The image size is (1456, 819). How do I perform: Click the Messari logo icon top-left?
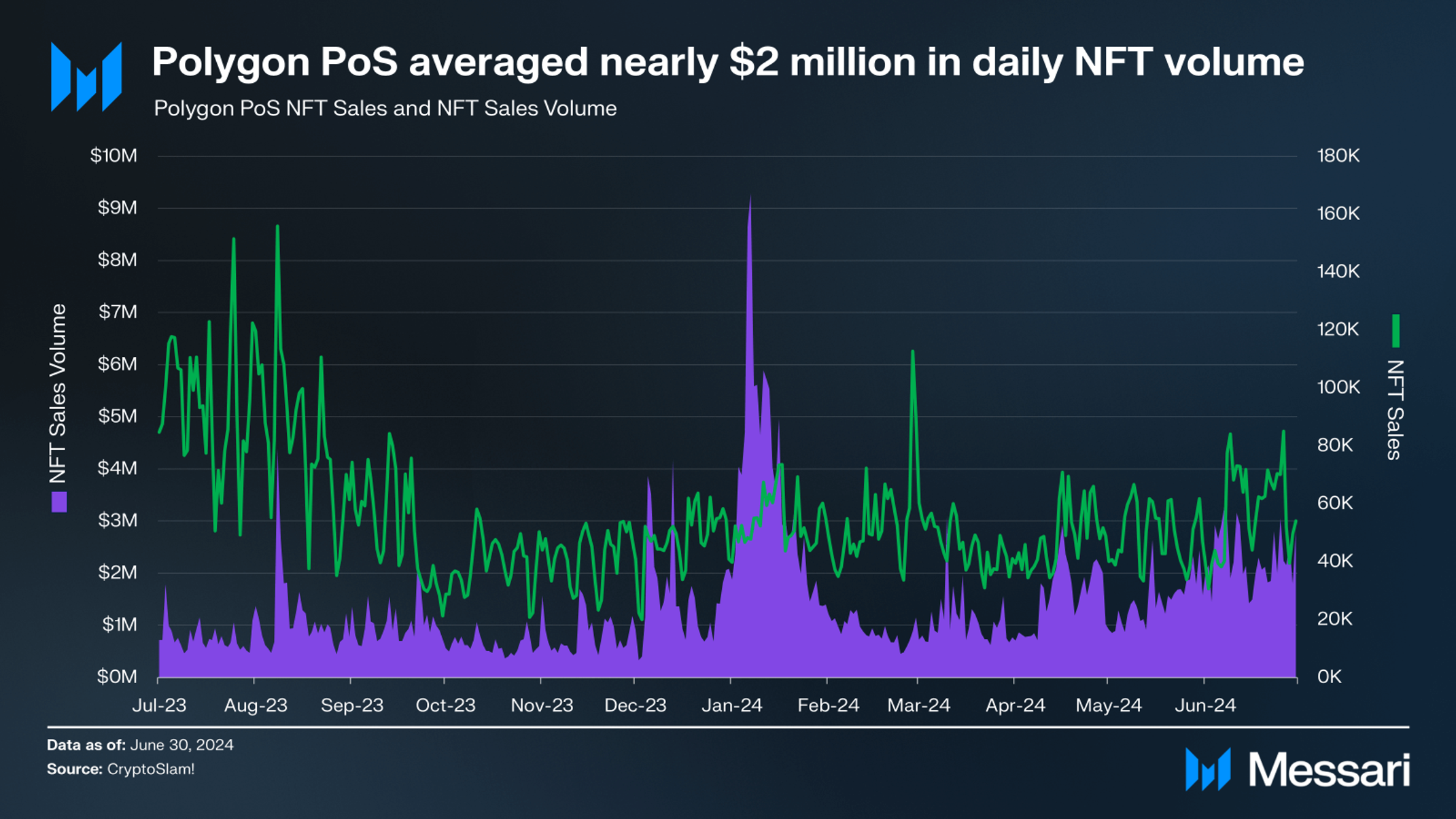click(86, 76)
